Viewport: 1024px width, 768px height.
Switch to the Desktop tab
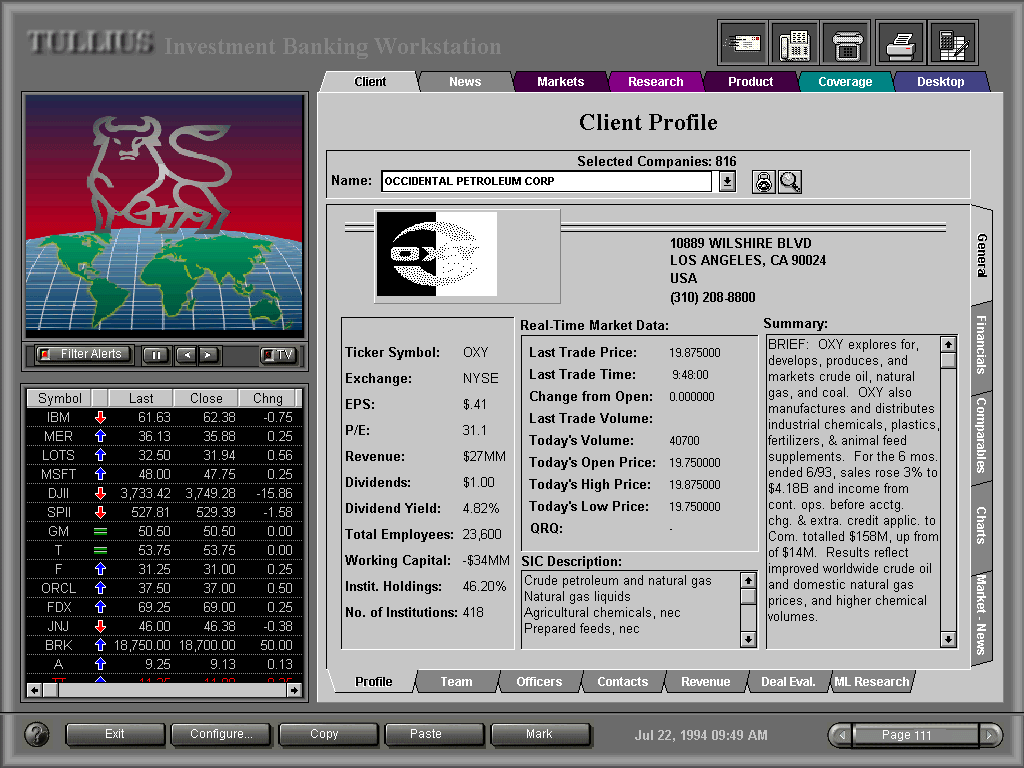(x=940, y=82)
